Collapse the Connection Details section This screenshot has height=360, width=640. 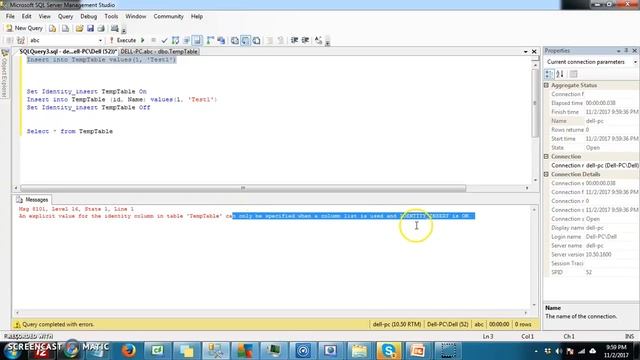tap(547, 174)
